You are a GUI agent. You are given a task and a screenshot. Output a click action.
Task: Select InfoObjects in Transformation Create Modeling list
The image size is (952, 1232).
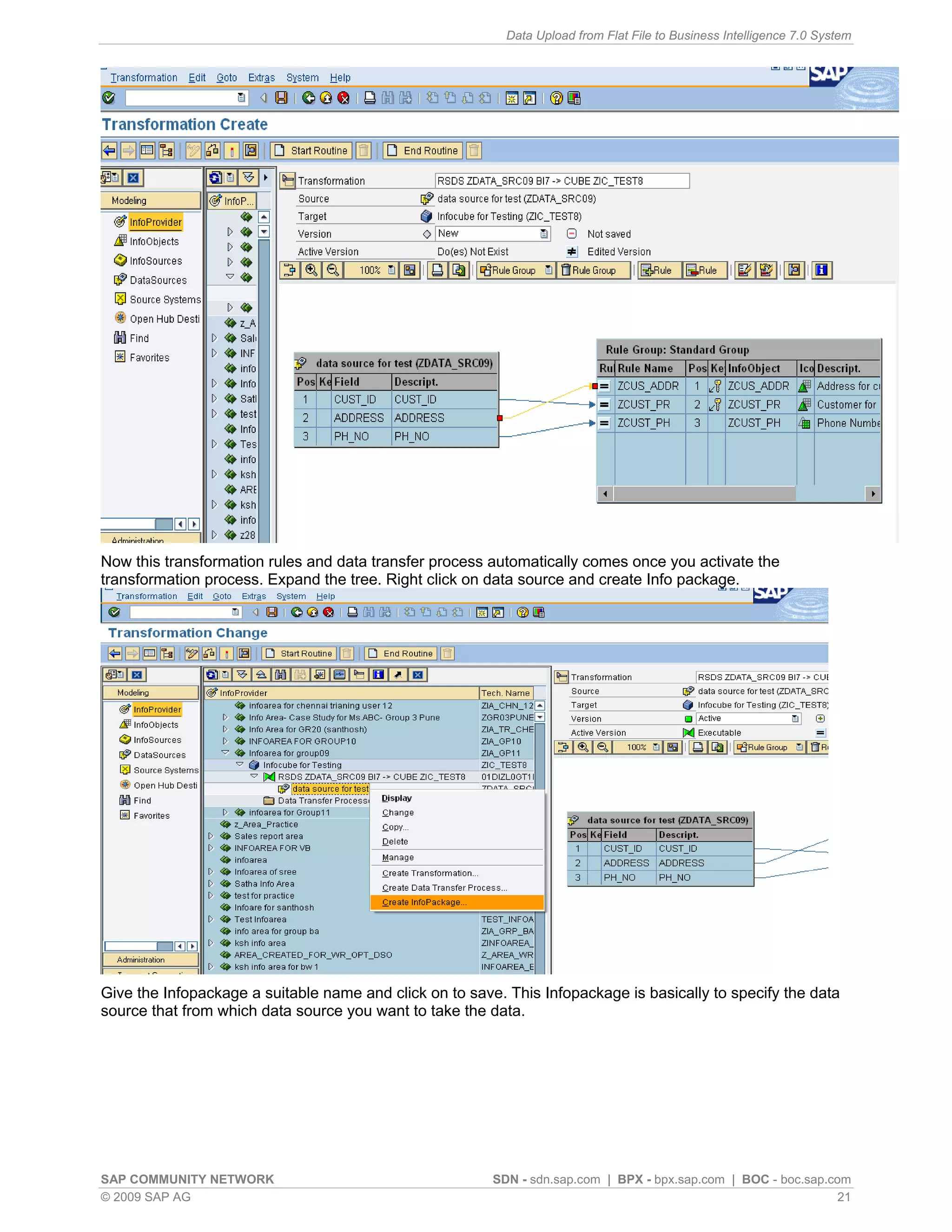(154, 241)
